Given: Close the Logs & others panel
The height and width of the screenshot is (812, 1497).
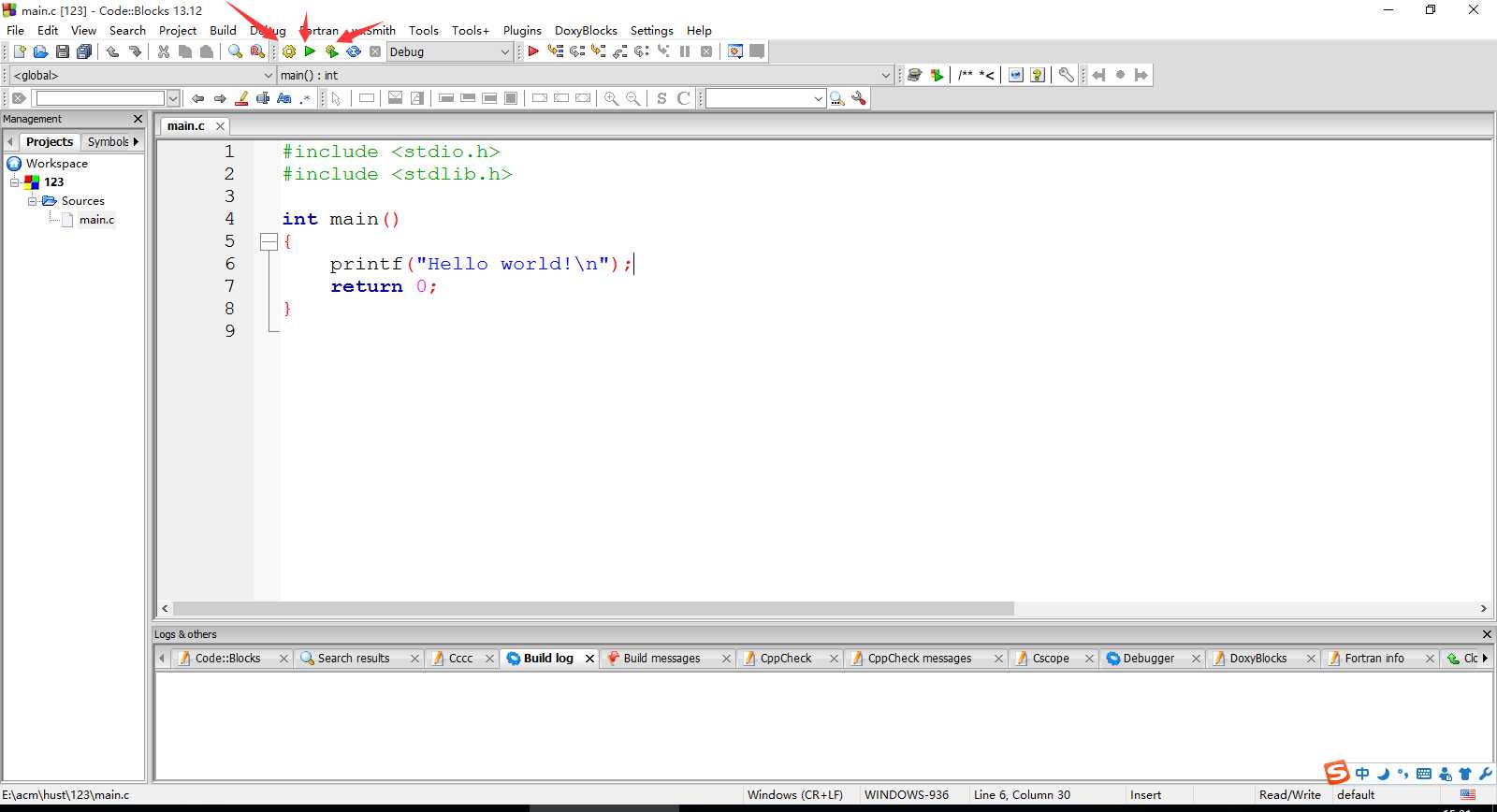Looking at the screenshot, I should point(1487,634).
